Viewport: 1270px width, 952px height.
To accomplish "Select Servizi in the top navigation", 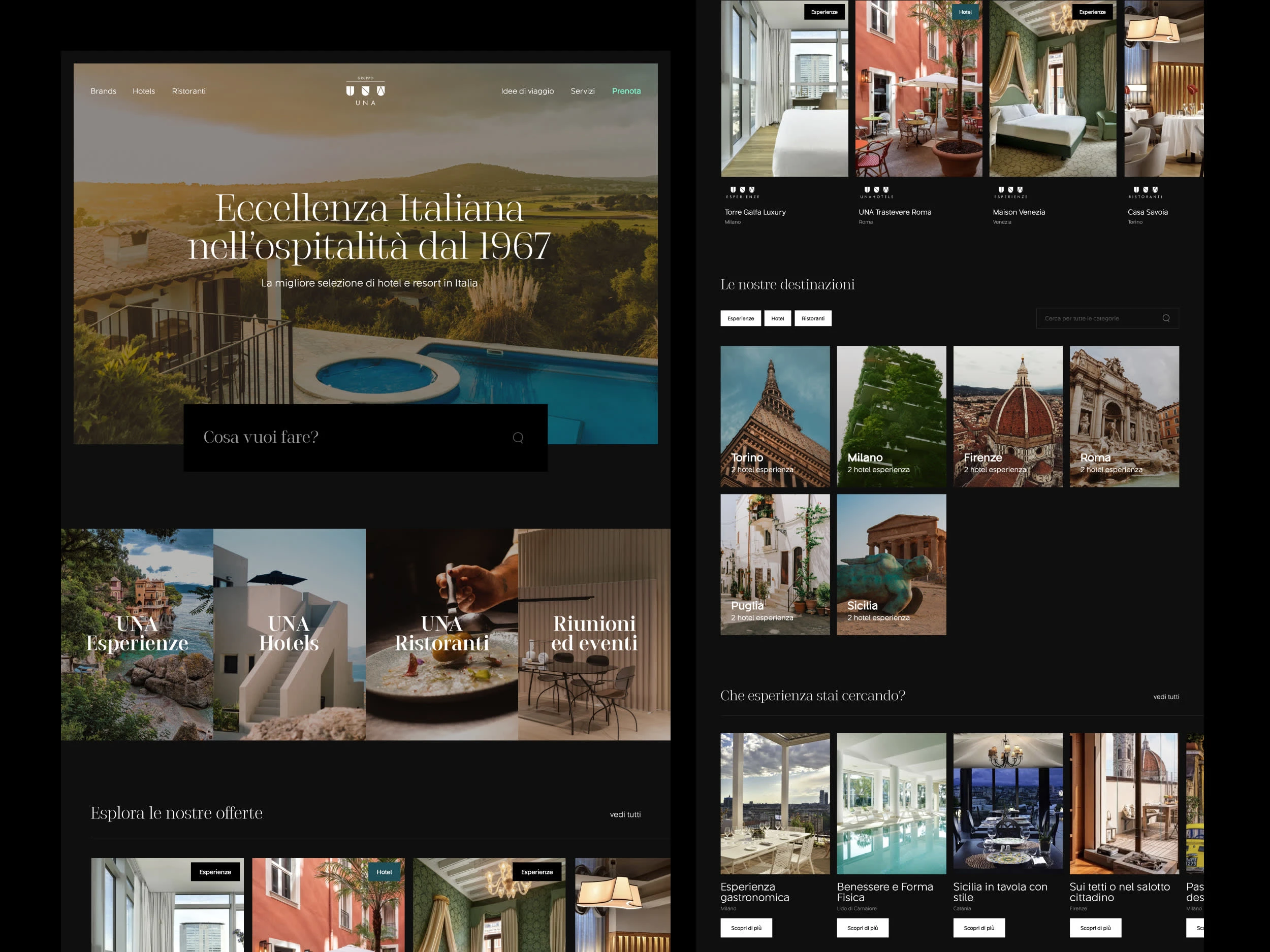I will pyautogui.click(x=582, y=91).
